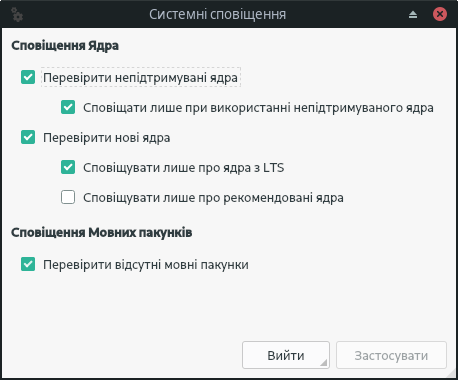This screenshot has width=458, height=380.
Task: Click the Сповіщення Мовних пакунків section heading
Action: click(x=102, y=232)
